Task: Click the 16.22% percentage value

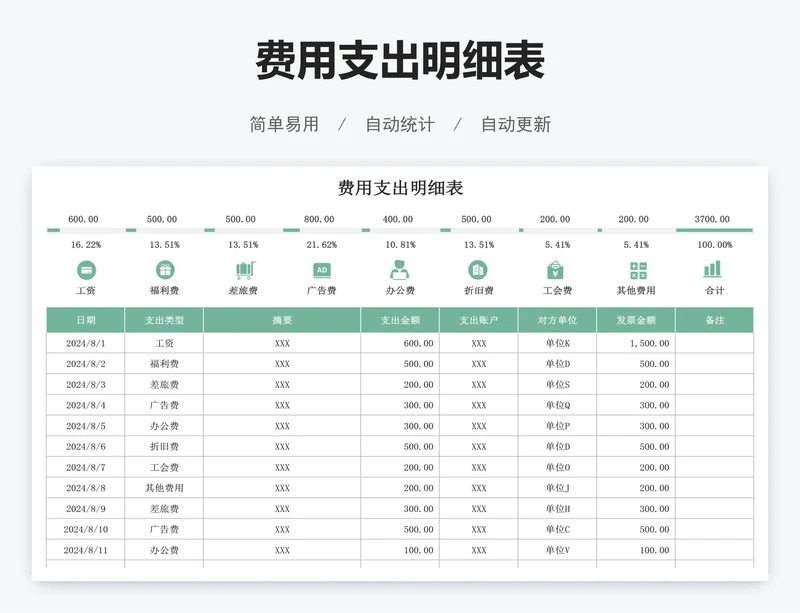Action: pos(86,245)
